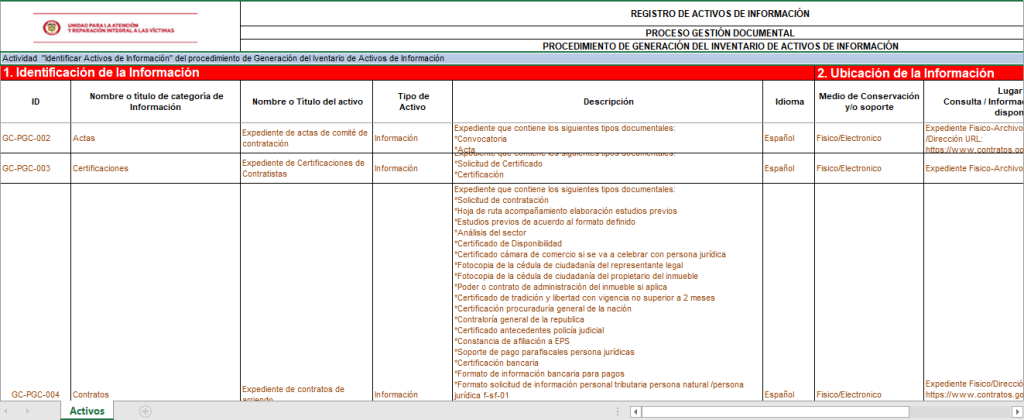
Task: Select the Activos sheet tab
Action: coord(87,411)
